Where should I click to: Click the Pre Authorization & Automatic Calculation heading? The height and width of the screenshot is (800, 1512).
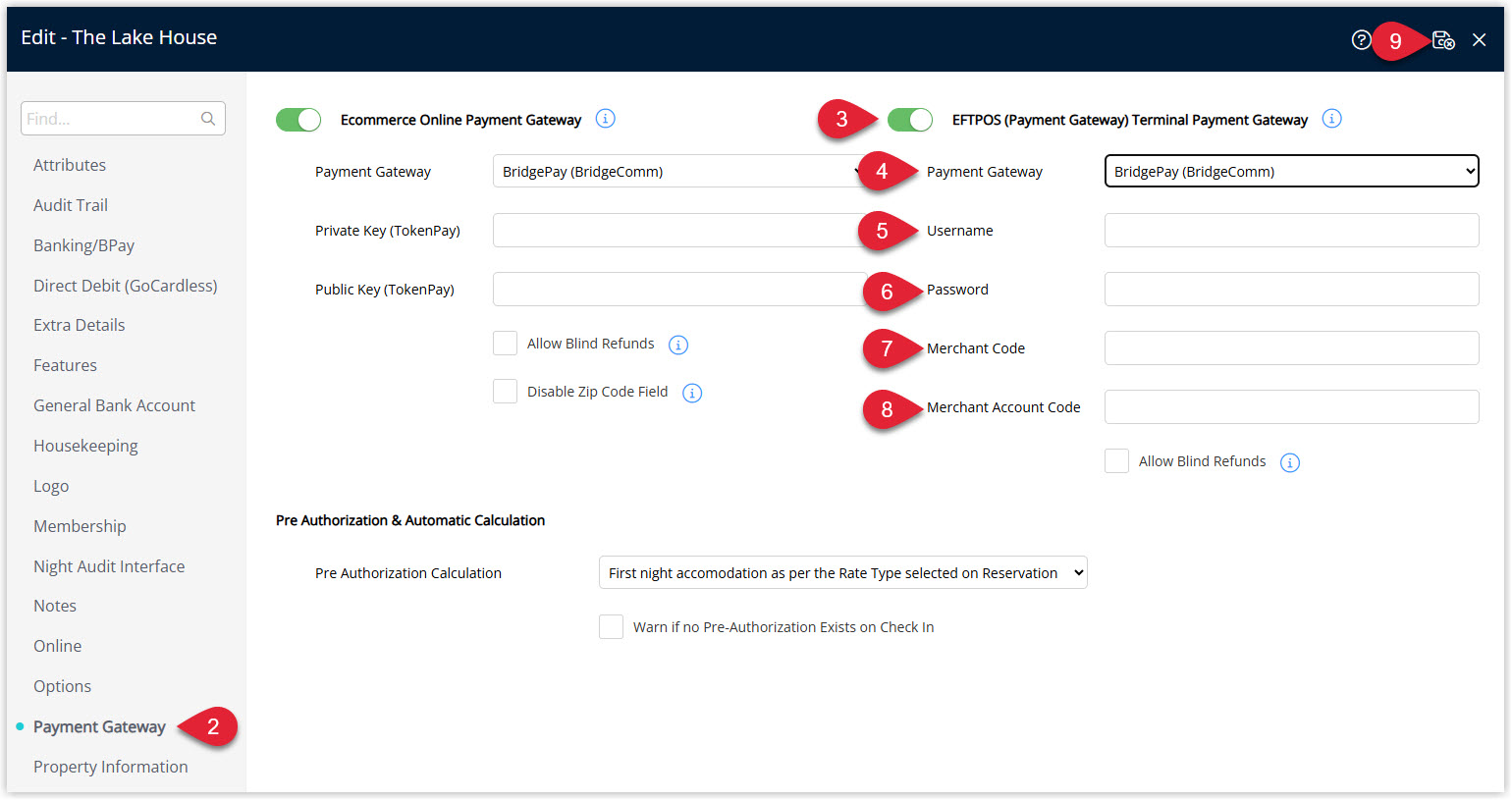click(410, 520)
